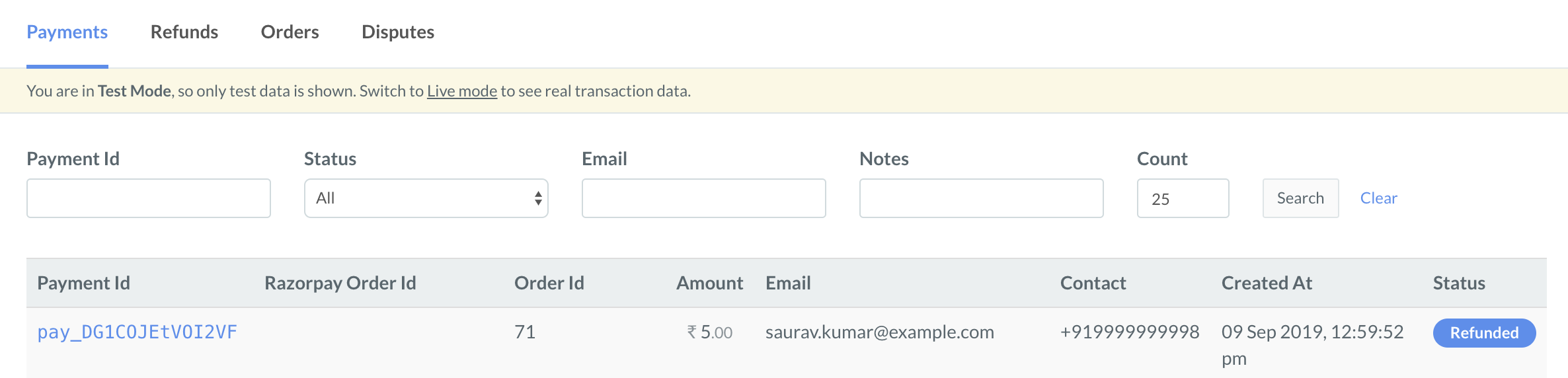The image size is (1568, 378).
Task: Expand the Status dropdown showing All
Action: 426,198
